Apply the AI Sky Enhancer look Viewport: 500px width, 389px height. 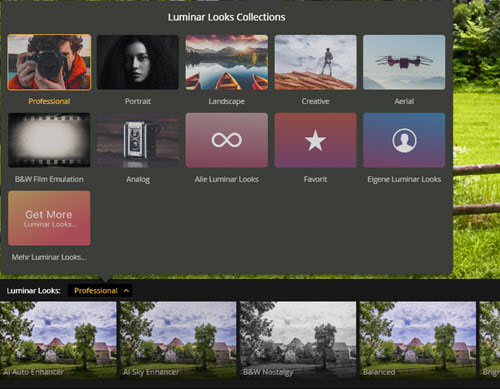tap(178, 340)
